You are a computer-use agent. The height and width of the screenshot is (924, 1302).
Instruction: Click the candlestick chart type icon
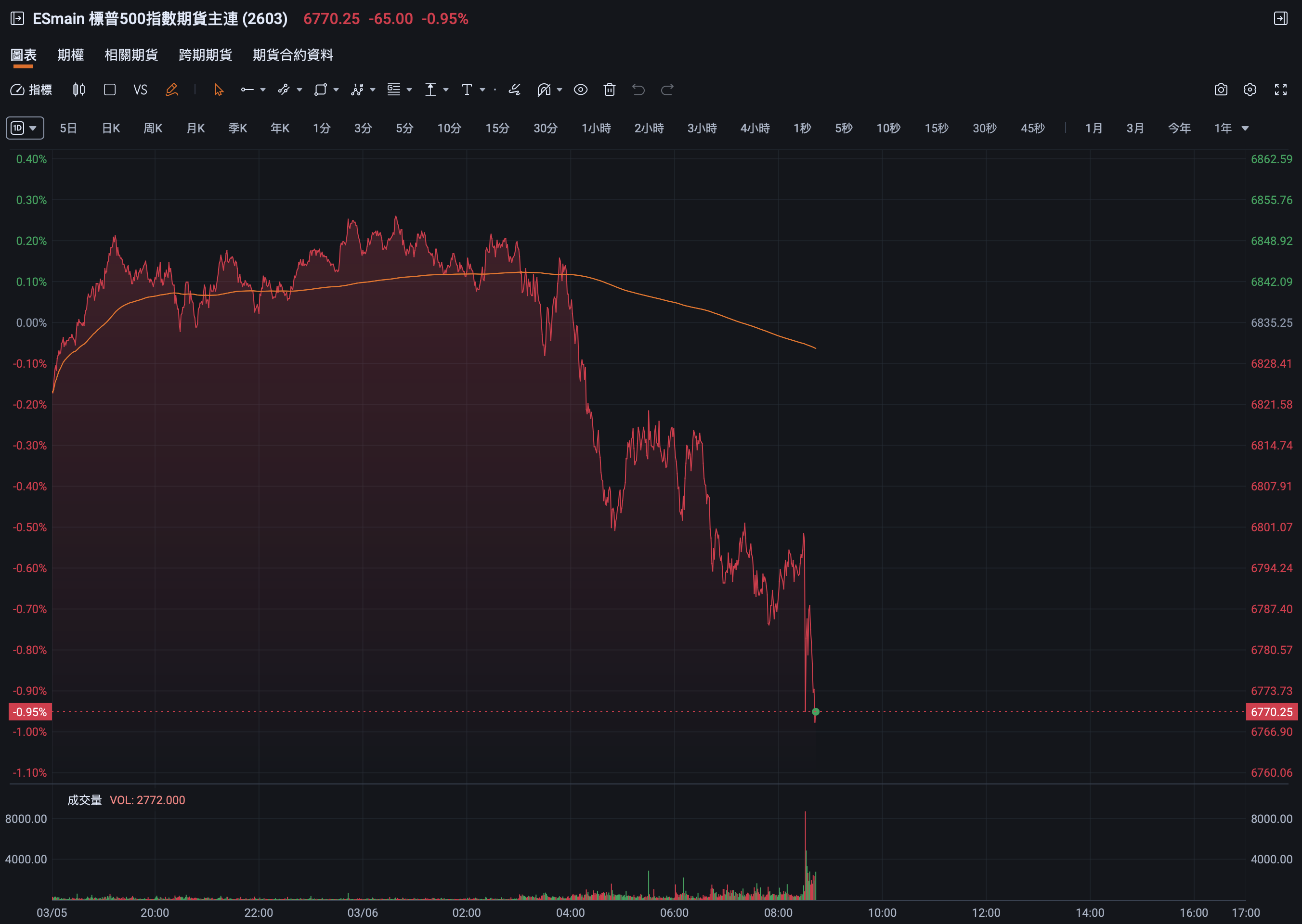78,90
